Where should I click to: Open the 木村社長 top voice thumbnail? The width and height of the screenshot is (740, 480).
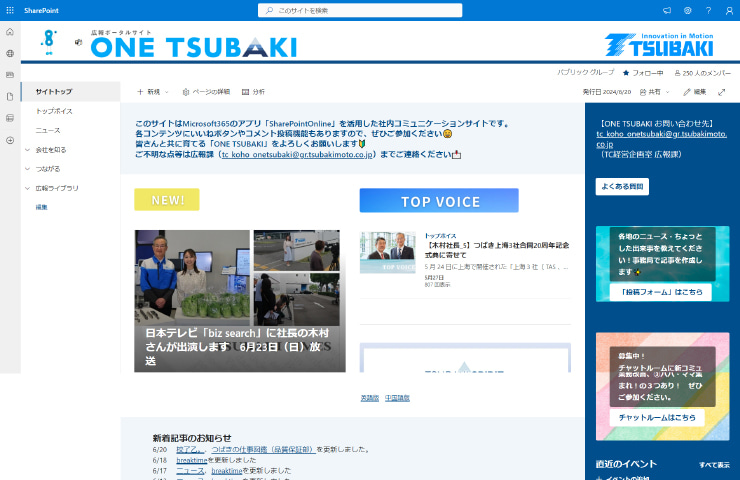pos(387,252)
